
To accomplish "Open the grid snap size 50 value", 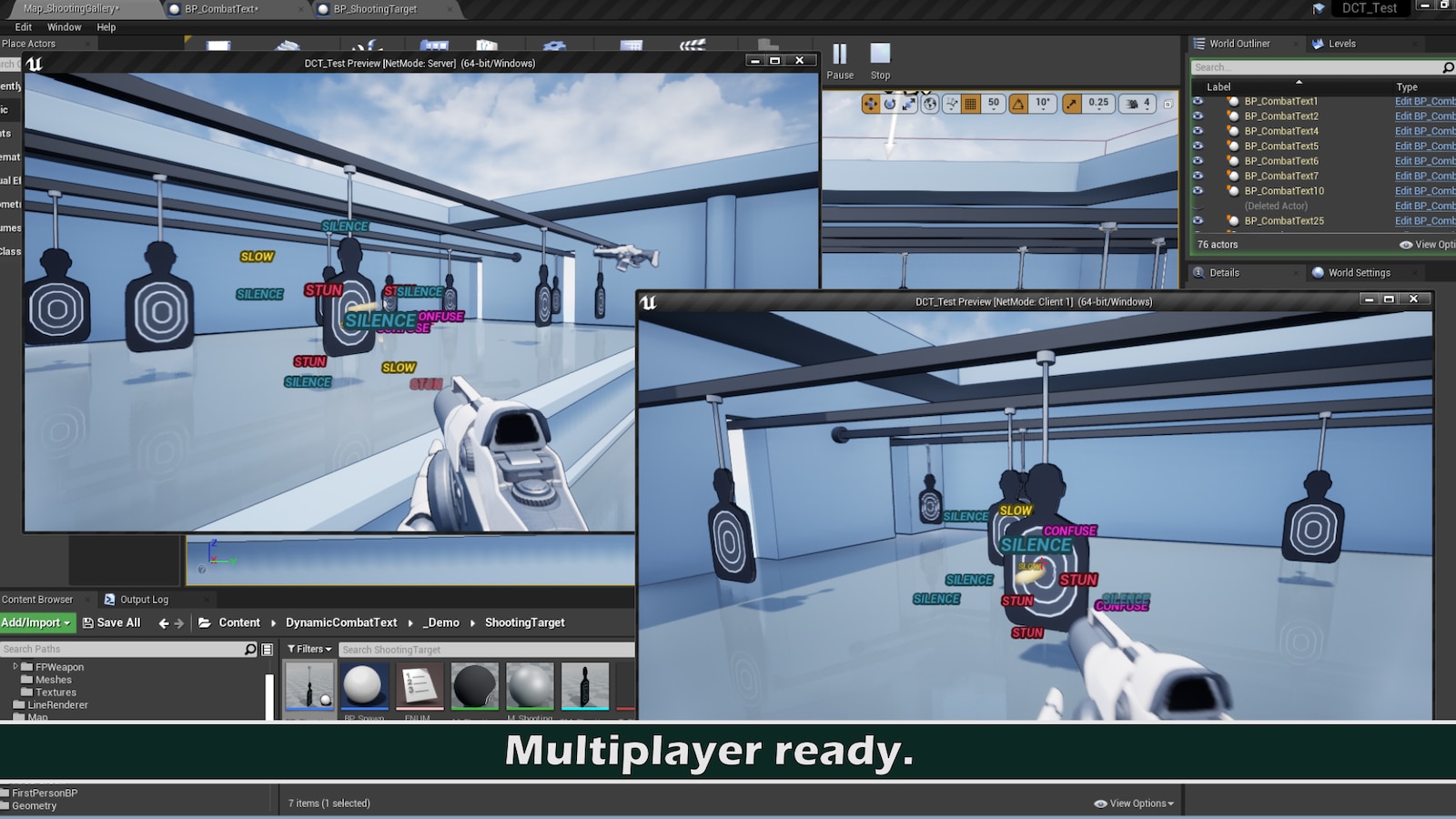I will click(994, 104).
